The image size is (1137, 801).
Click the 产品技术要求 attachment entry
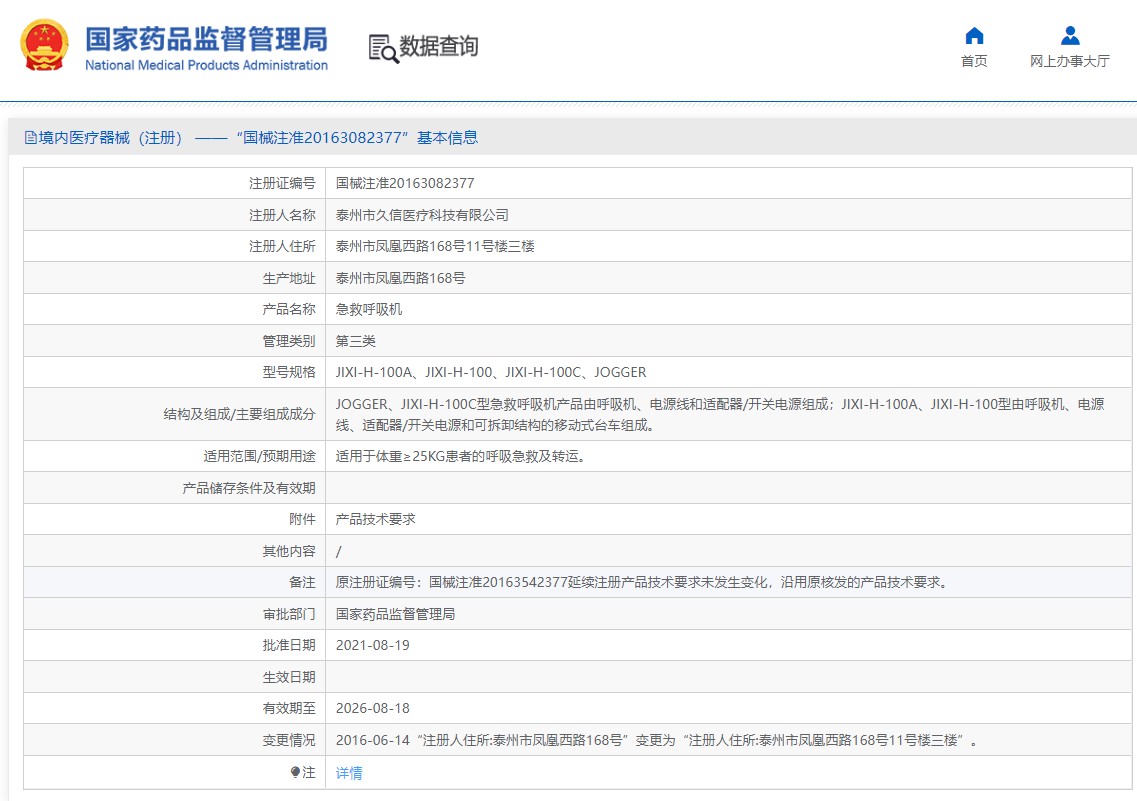point(375,519)
